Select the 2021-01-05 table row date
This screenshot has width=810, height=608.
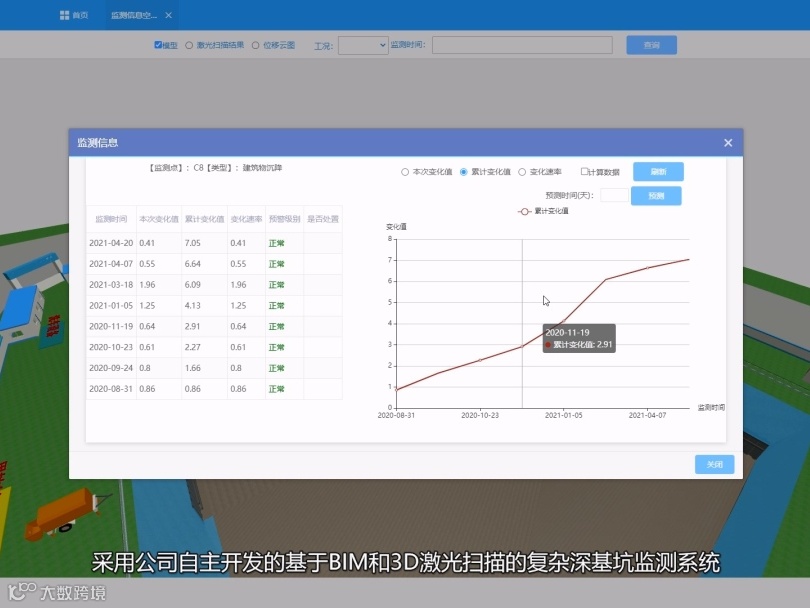111,305
